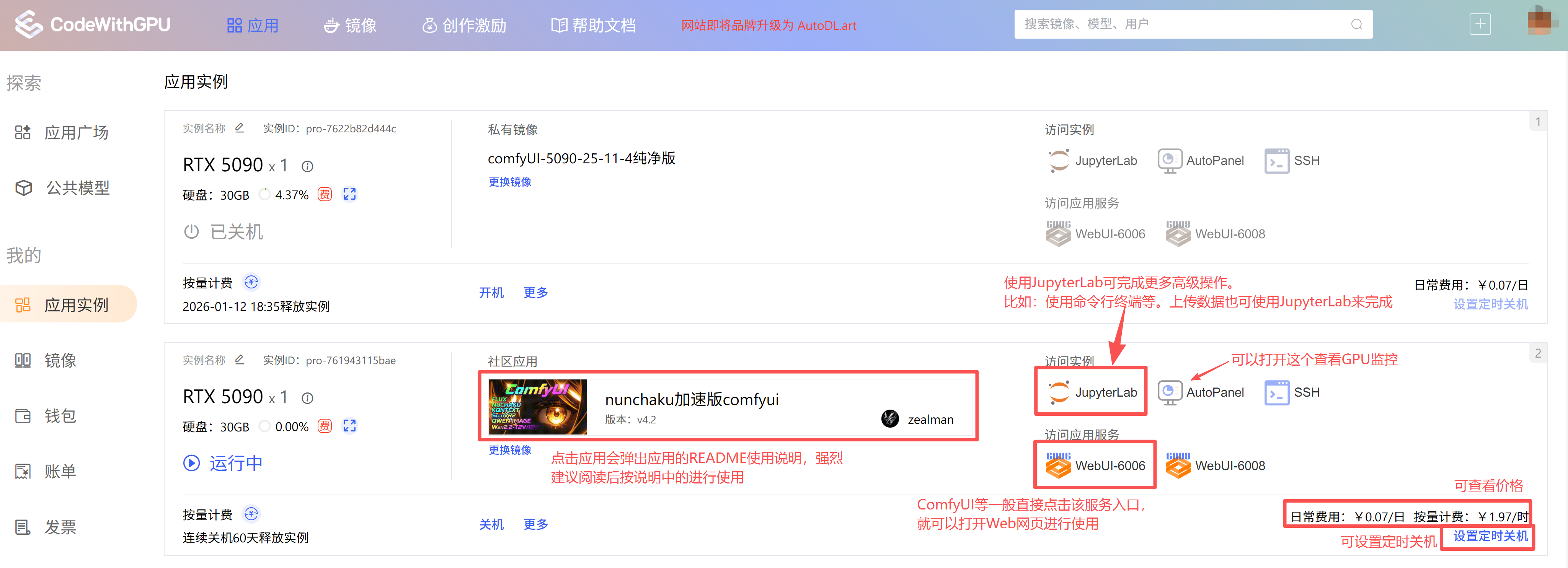The width and height of the screenshot is (1568, 568).
Task: Click the info icon beside second RTX 5090
Action: (307, 398)
